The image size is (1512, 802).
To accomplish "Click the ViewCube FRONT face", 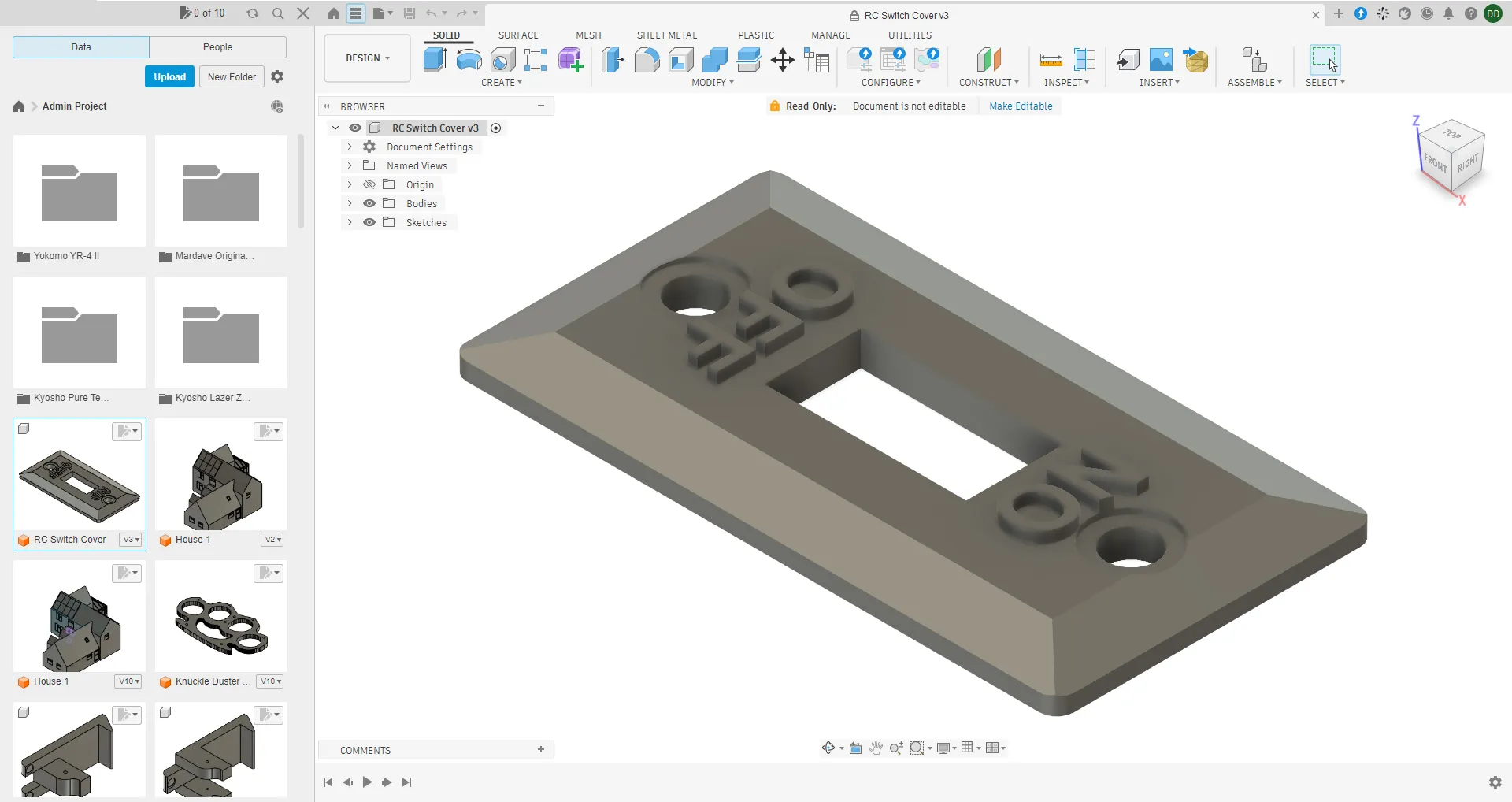I will click(x=1435, y=163).
